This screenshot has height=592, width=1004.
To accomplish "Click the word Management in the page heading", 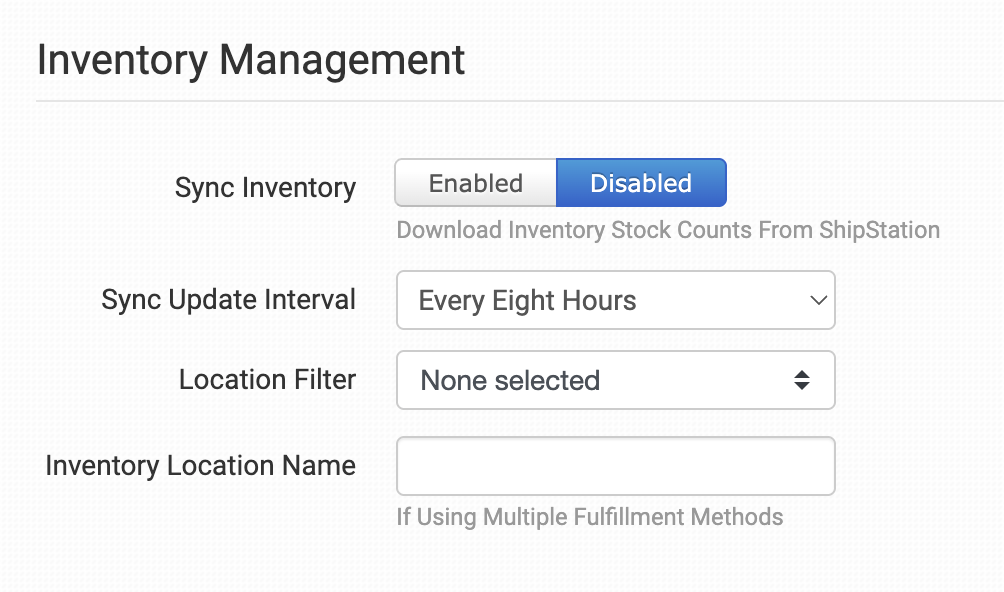I will click(343, 60).
